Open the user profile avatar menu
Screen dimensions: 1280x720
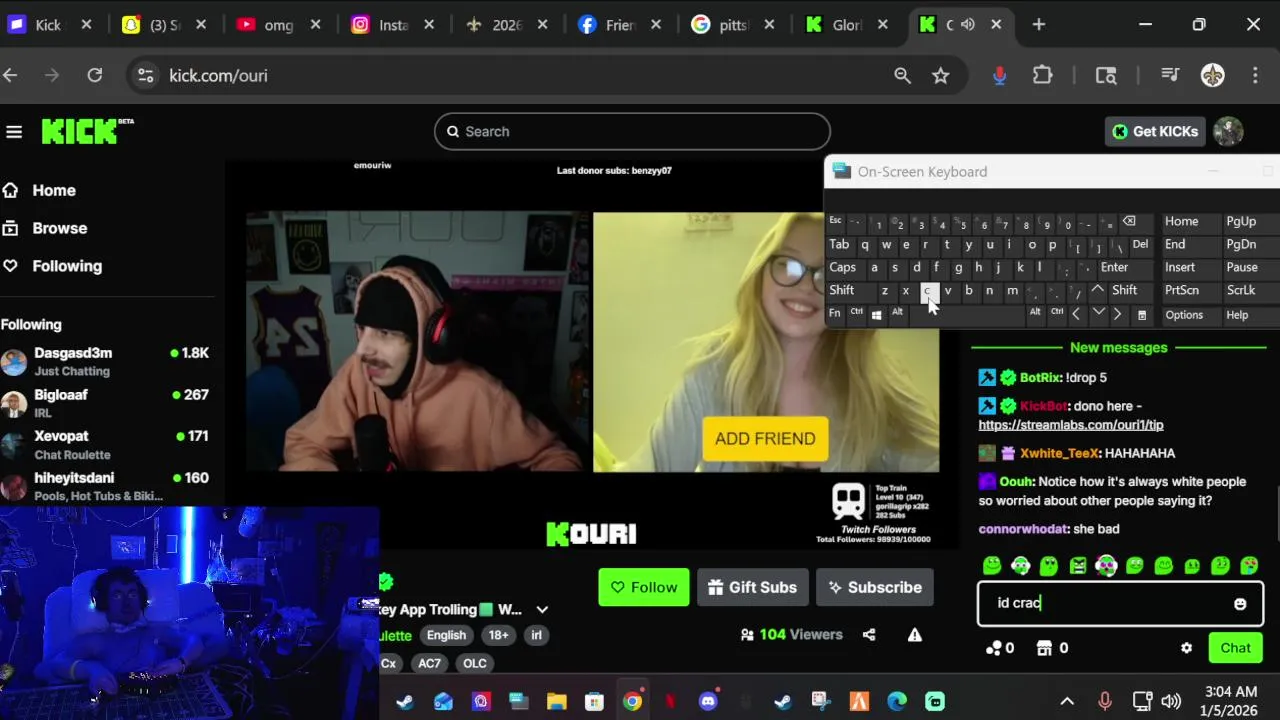[x=1228, y=131]
